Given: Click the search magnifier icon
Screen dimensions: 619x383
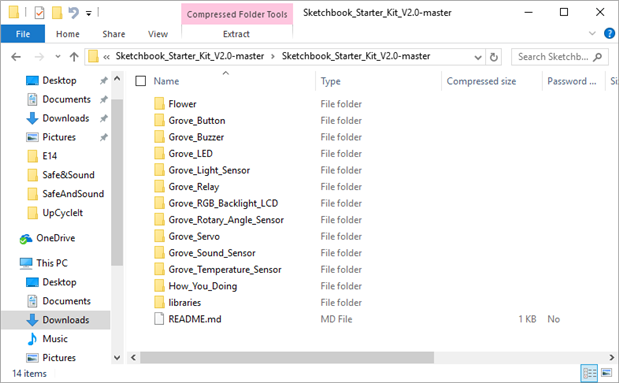Looking at the screenshot, I should tap(598, 57).
